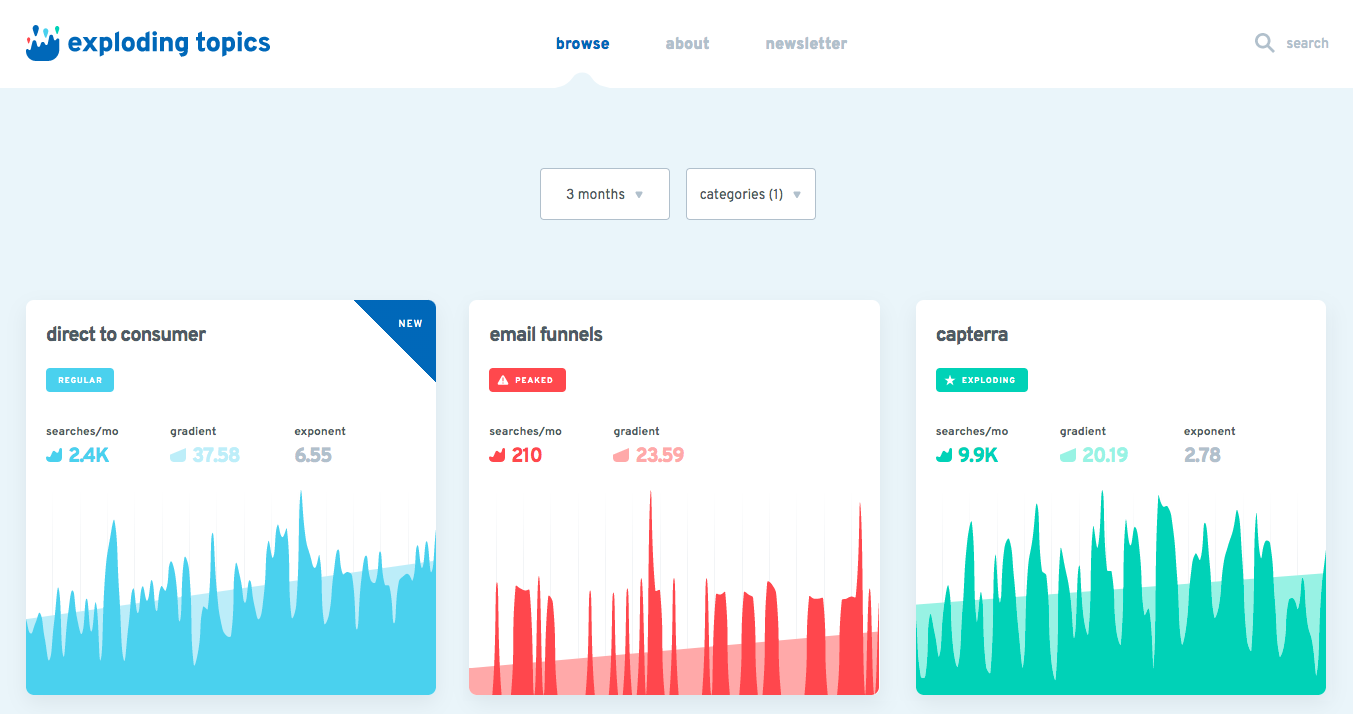This screenshot has height=714, width=1353.
Task: Click searches icon next to 210
Action: tap(497, 456)
